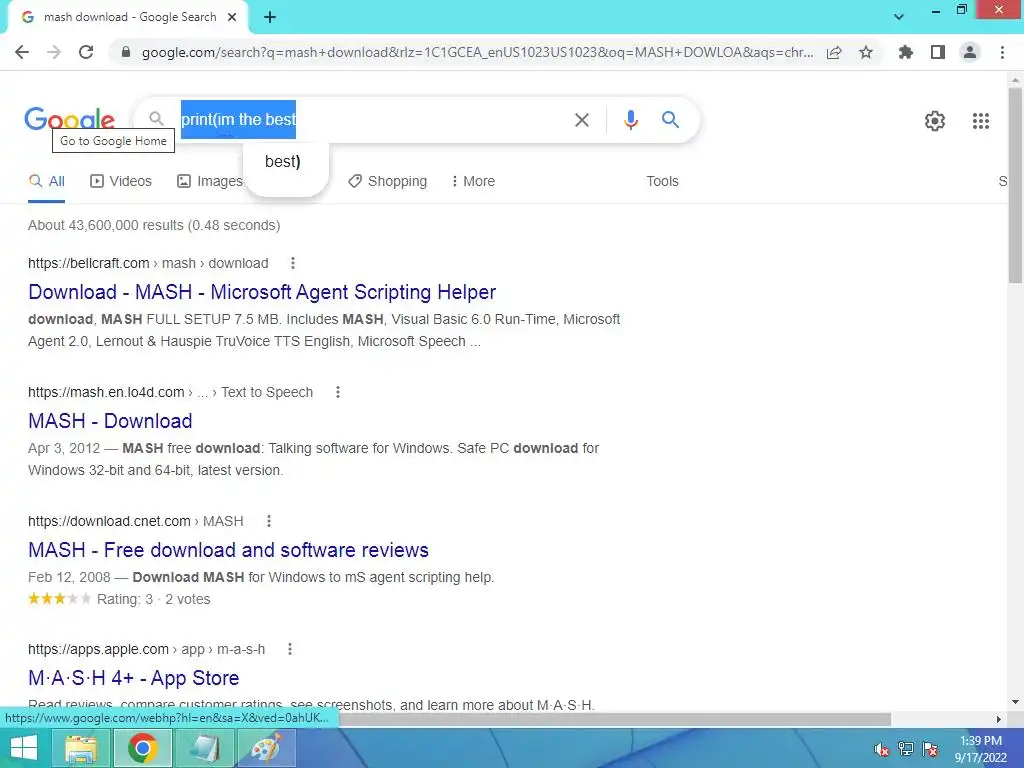Screen dimensions: 1024x768
Task: Open a new tab with plus button
Action: pos(270,18)
